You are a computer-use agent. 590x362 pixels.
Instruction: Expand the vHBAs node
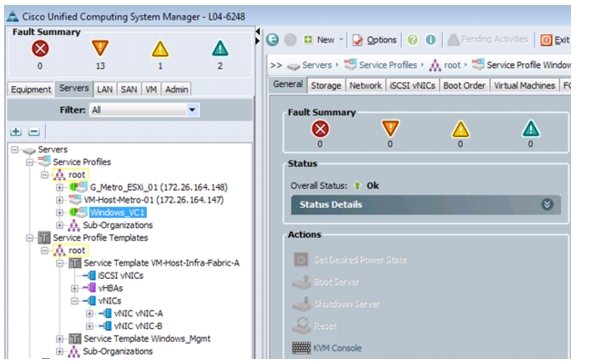point(75,288)
